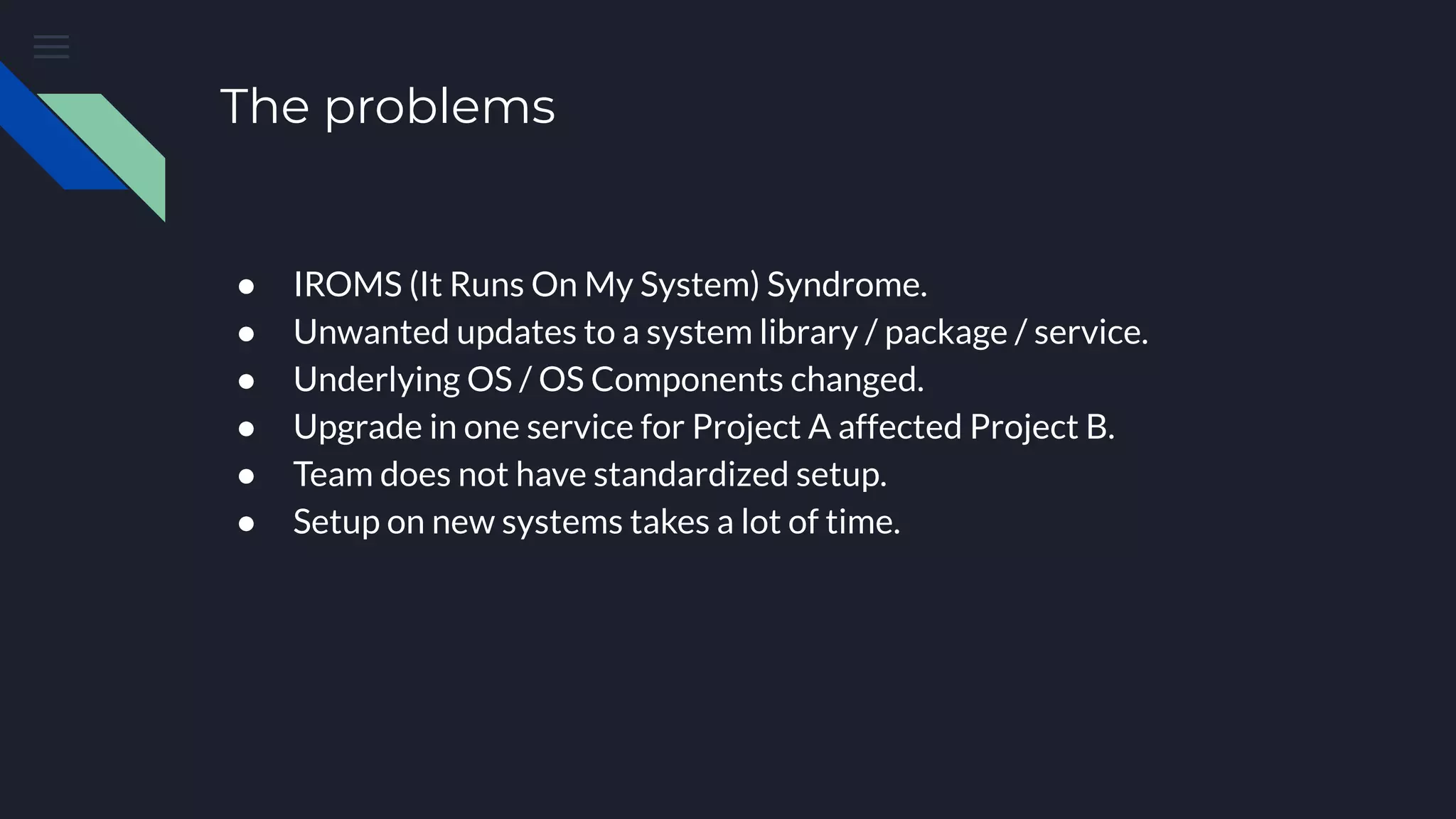Click the word Syndrome
Image resolution: width=1456 pixels, height=819 pixels.
(x=846, y=284)
